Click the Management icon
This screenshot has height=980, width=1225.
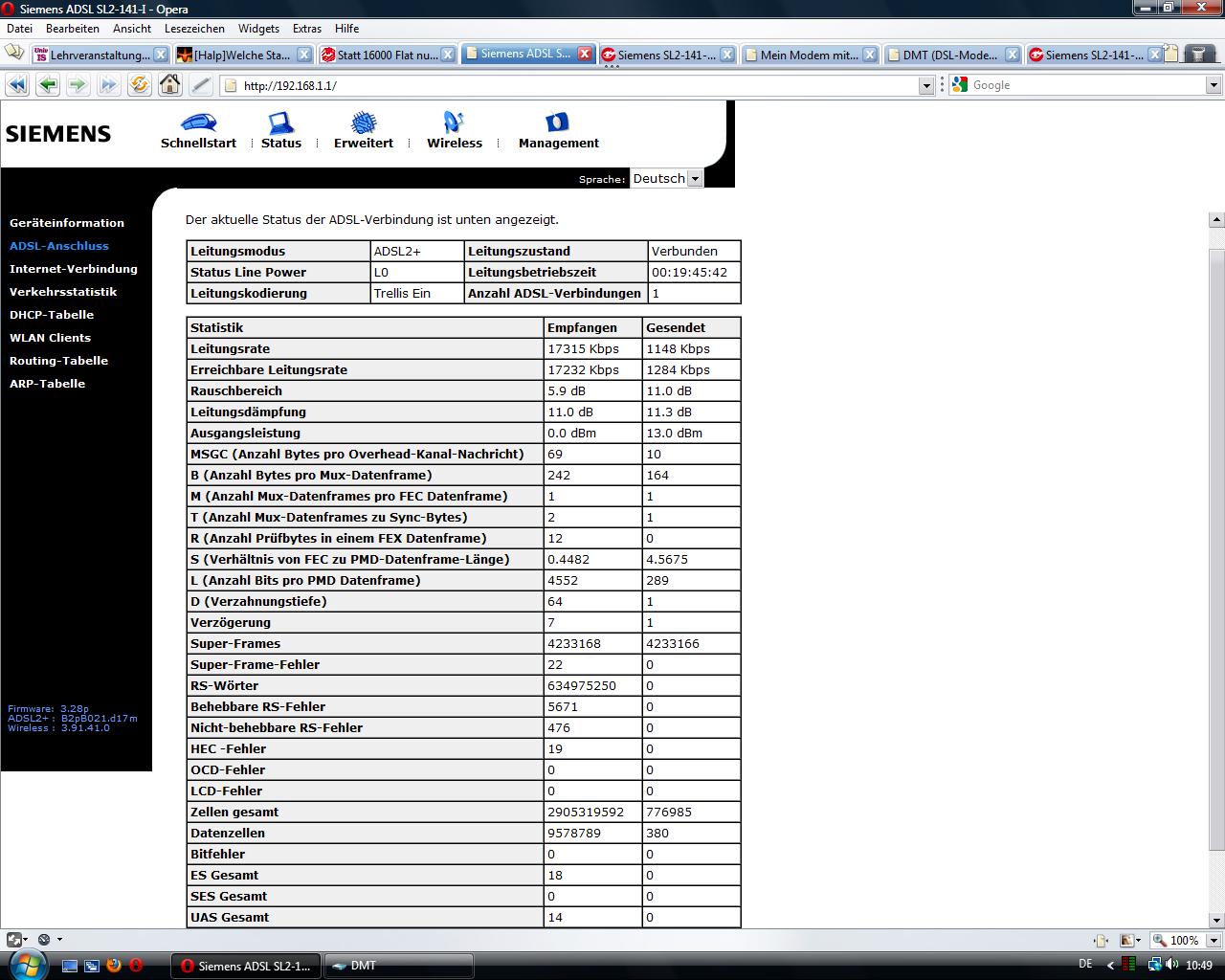tap(558, 122)
